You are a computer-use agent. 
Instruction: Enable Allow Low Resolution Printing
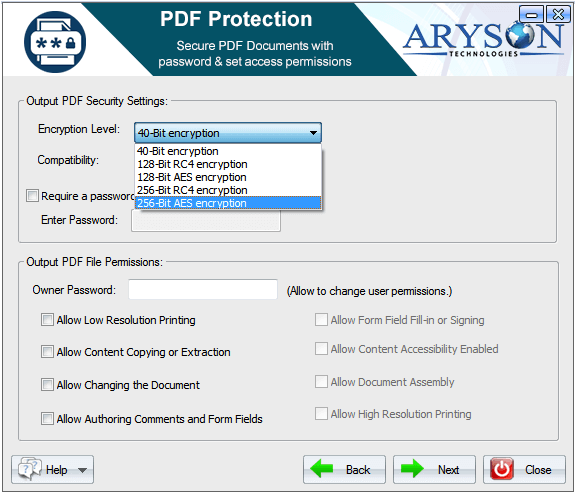pyautogui.click(x=47, y=319)
